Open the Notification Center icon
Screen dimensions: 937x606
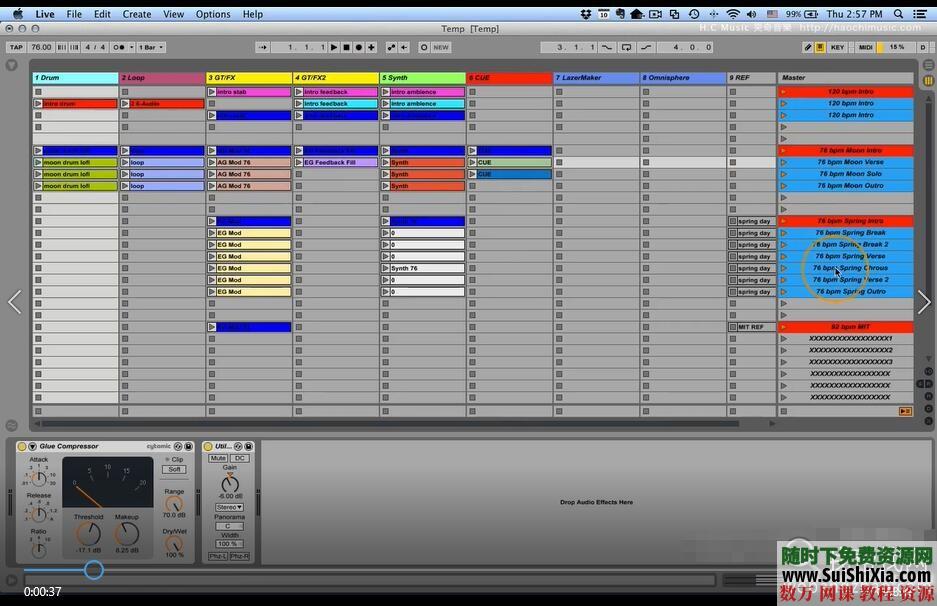920,14
